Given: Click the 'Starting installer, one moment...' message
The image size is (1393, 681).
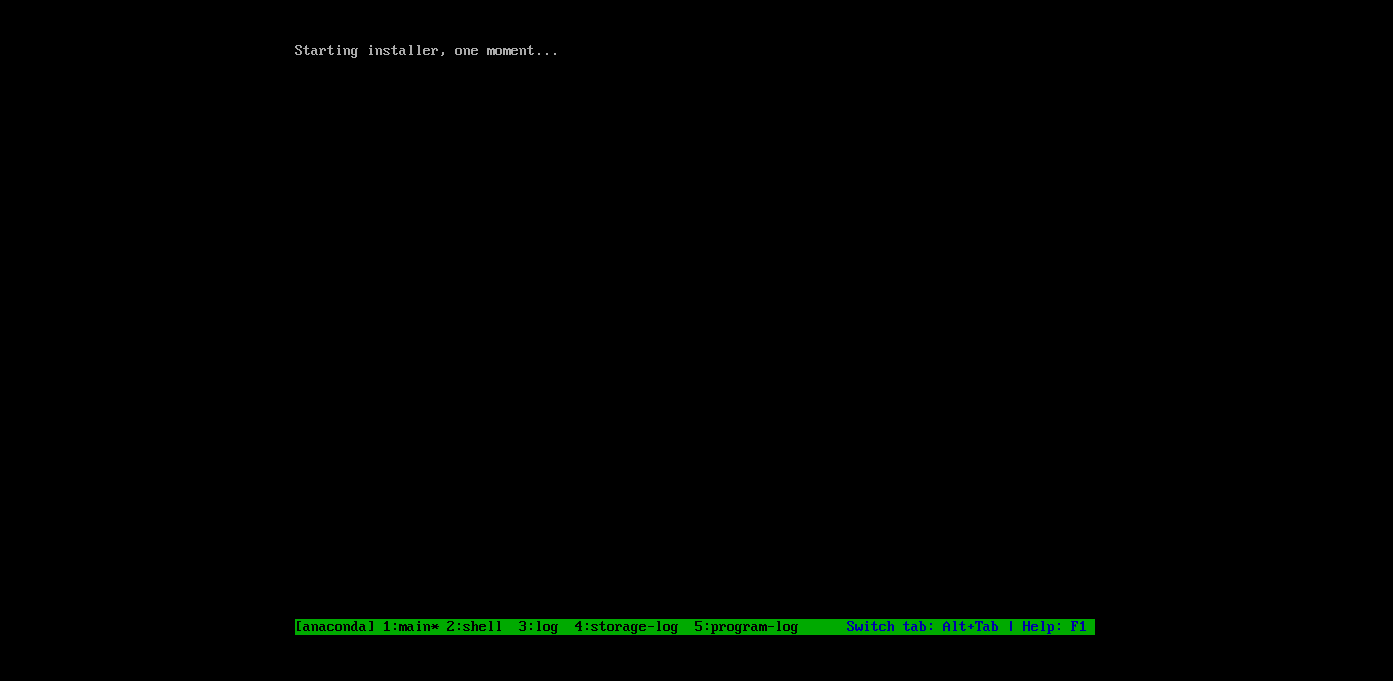Looking at the screenshot, I should (426, 51).
